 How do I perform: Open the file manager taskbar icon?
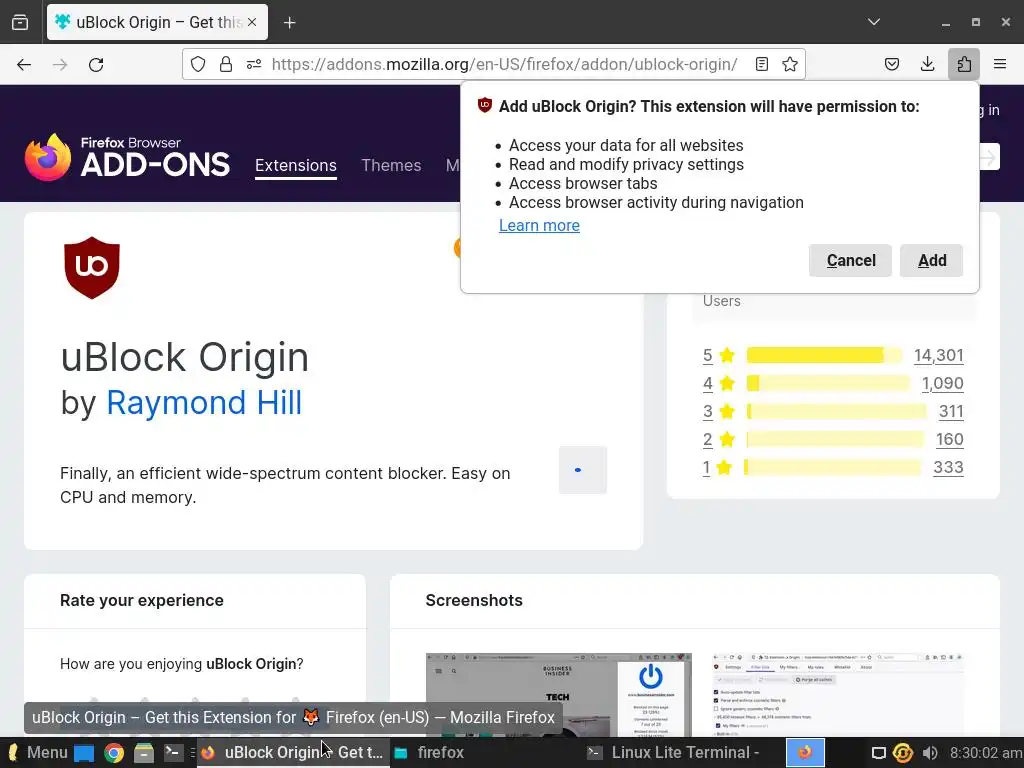pyautogui.click(x=144, y=753)
